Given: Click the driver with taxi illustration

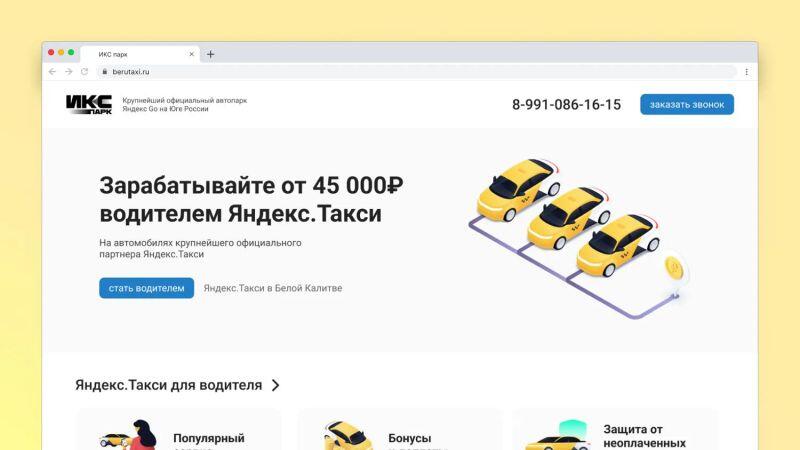Looking at the screenshot, I should [130, 437].
